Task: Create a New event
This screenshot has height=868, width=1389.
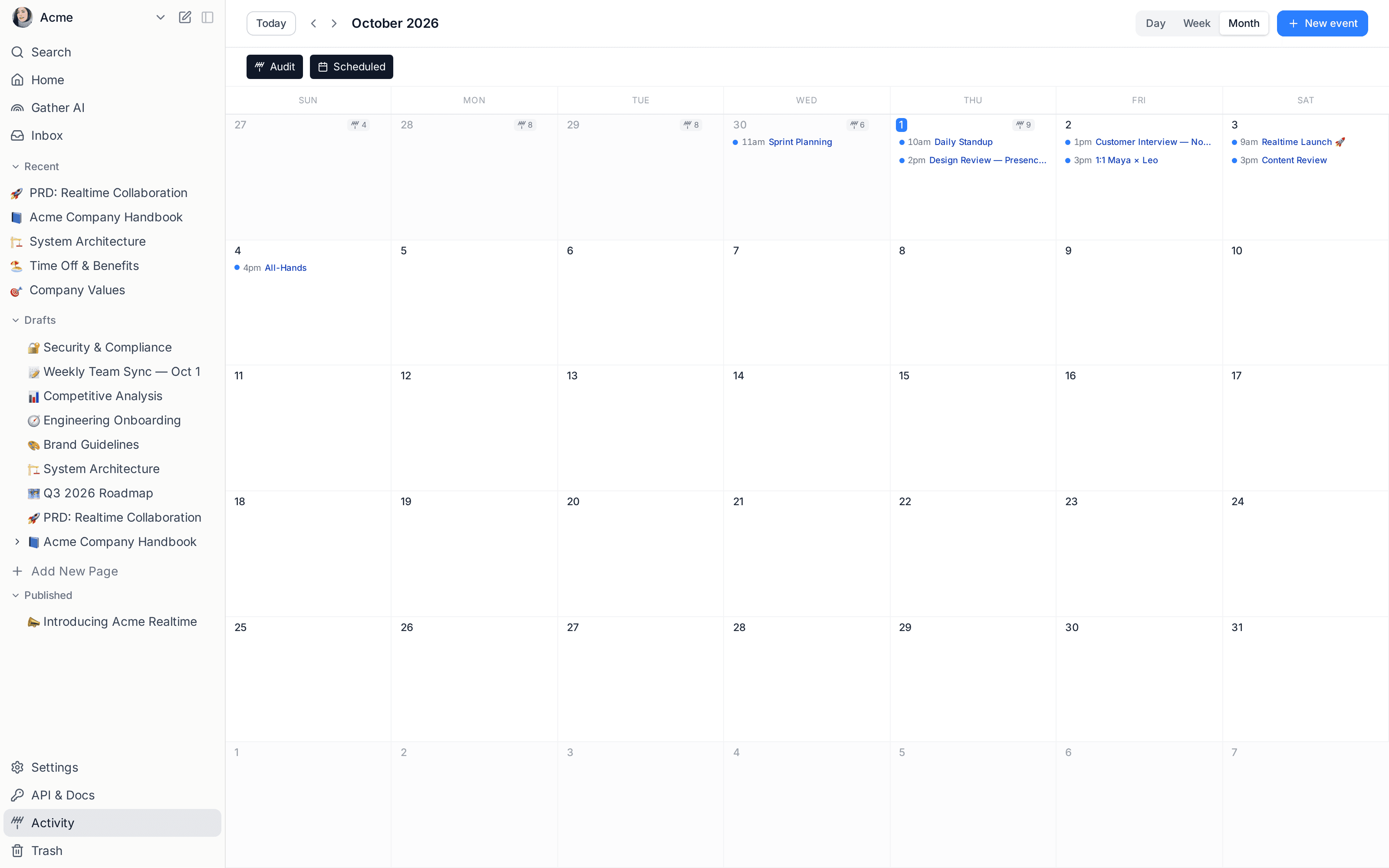Action: click(1322, 23)
